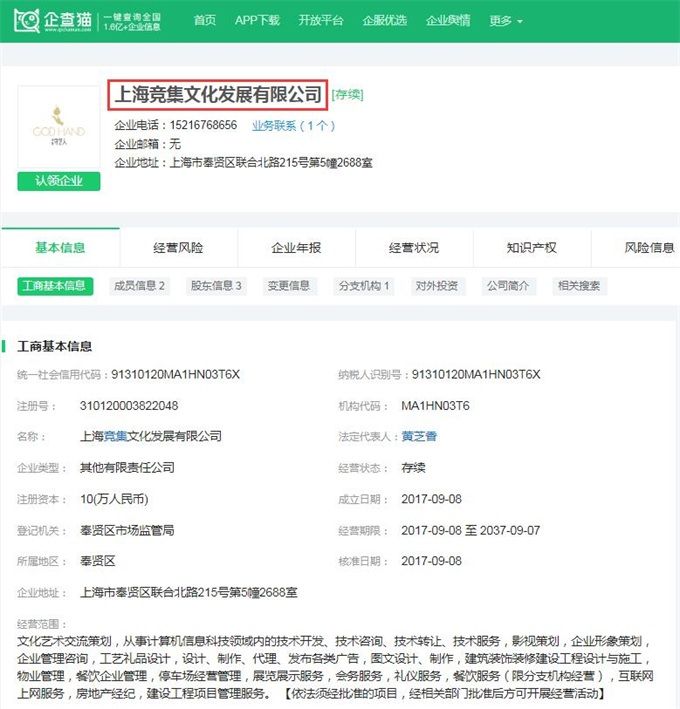Select 机构代码 MA1HN03T6

[x=435, y=406]
